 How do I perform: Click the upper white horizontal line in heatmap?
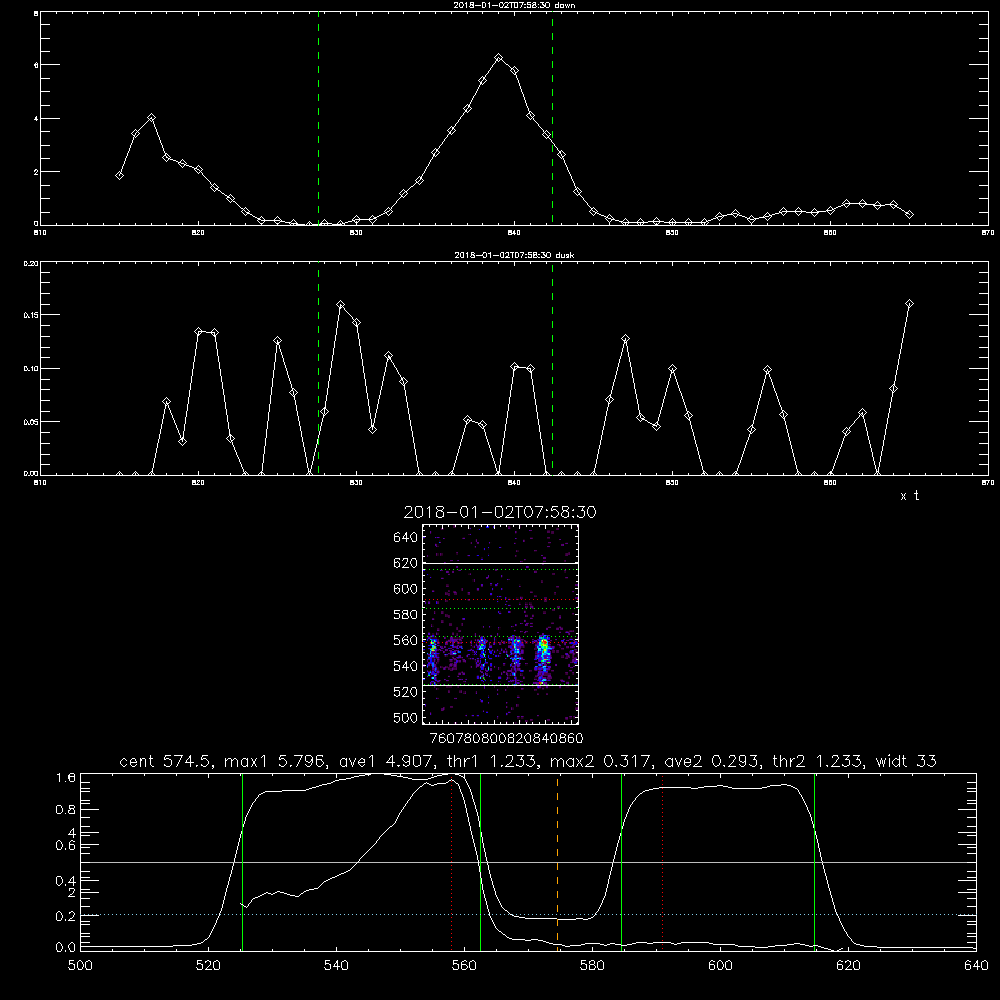point(500,563)
